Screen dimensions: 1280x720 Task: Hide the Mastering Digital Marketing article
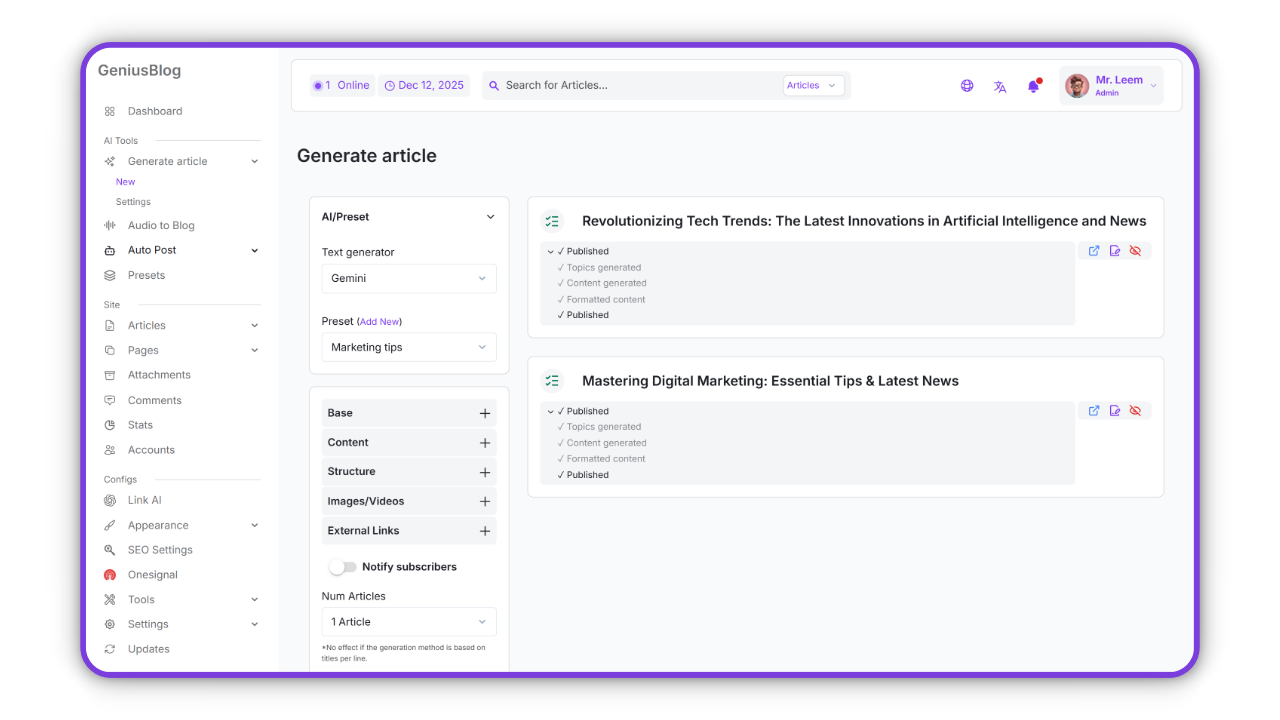coord(1135,411)
